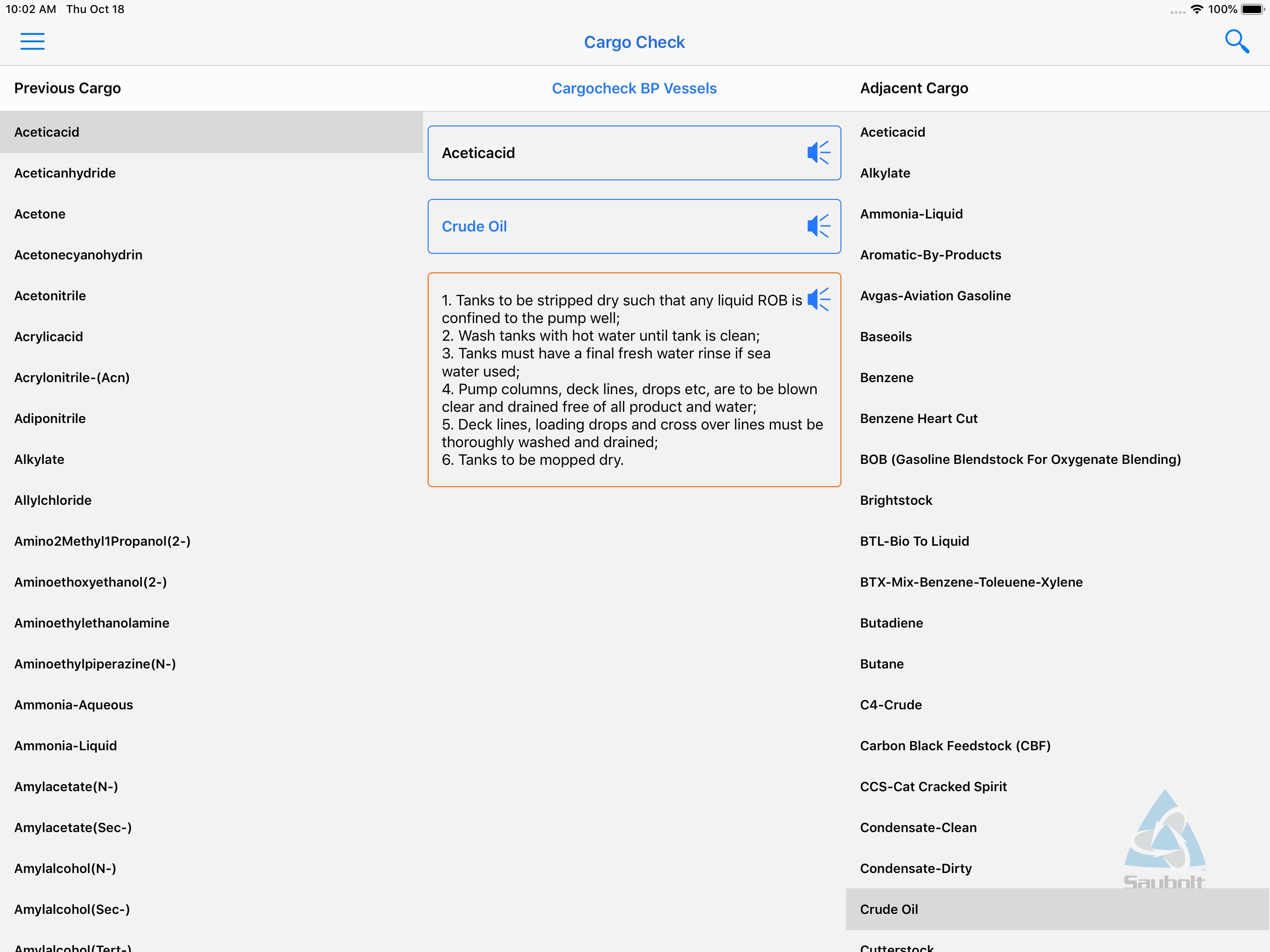
Task: Select Ammonia-Liquid in Previous Cargo list
Action: pyautogui.click(x=212, y=745)
